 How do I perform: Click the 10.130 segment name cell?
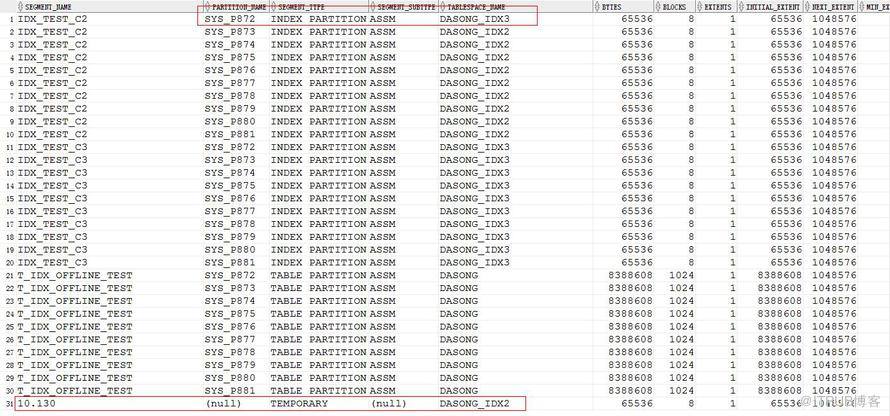[x=37, y=404]
